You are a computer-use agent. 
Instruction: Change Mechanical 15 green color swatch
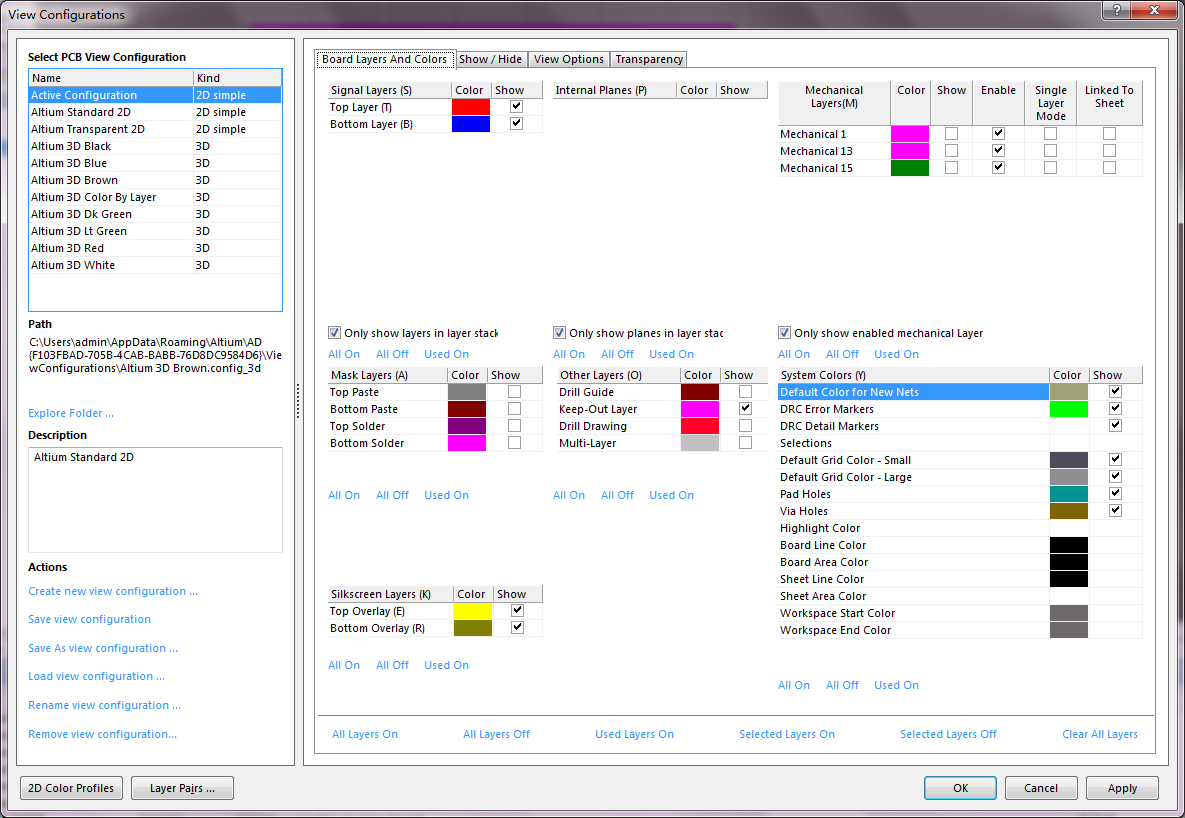[x=910, y=168]
